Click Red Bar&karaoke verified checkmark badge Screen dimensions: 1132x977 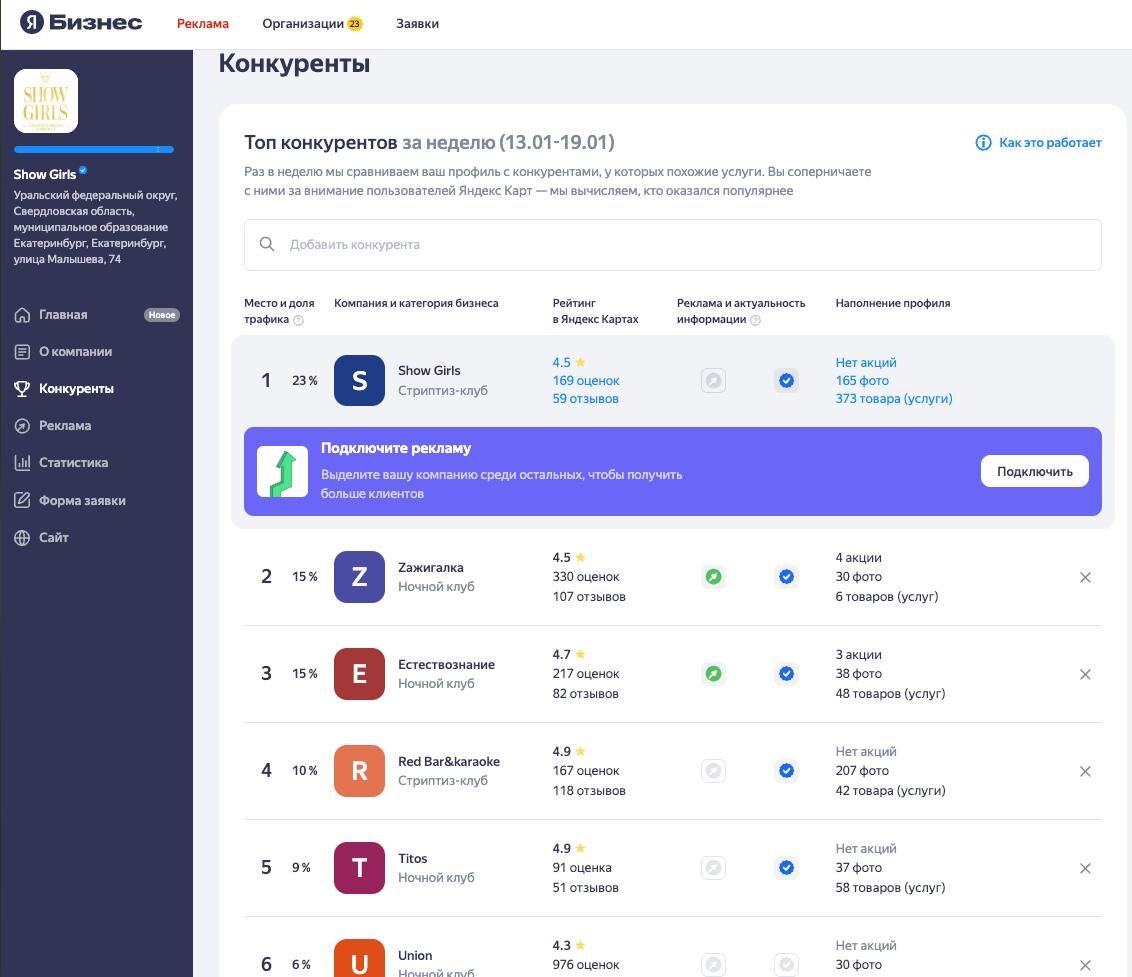(x=786, y=770)
